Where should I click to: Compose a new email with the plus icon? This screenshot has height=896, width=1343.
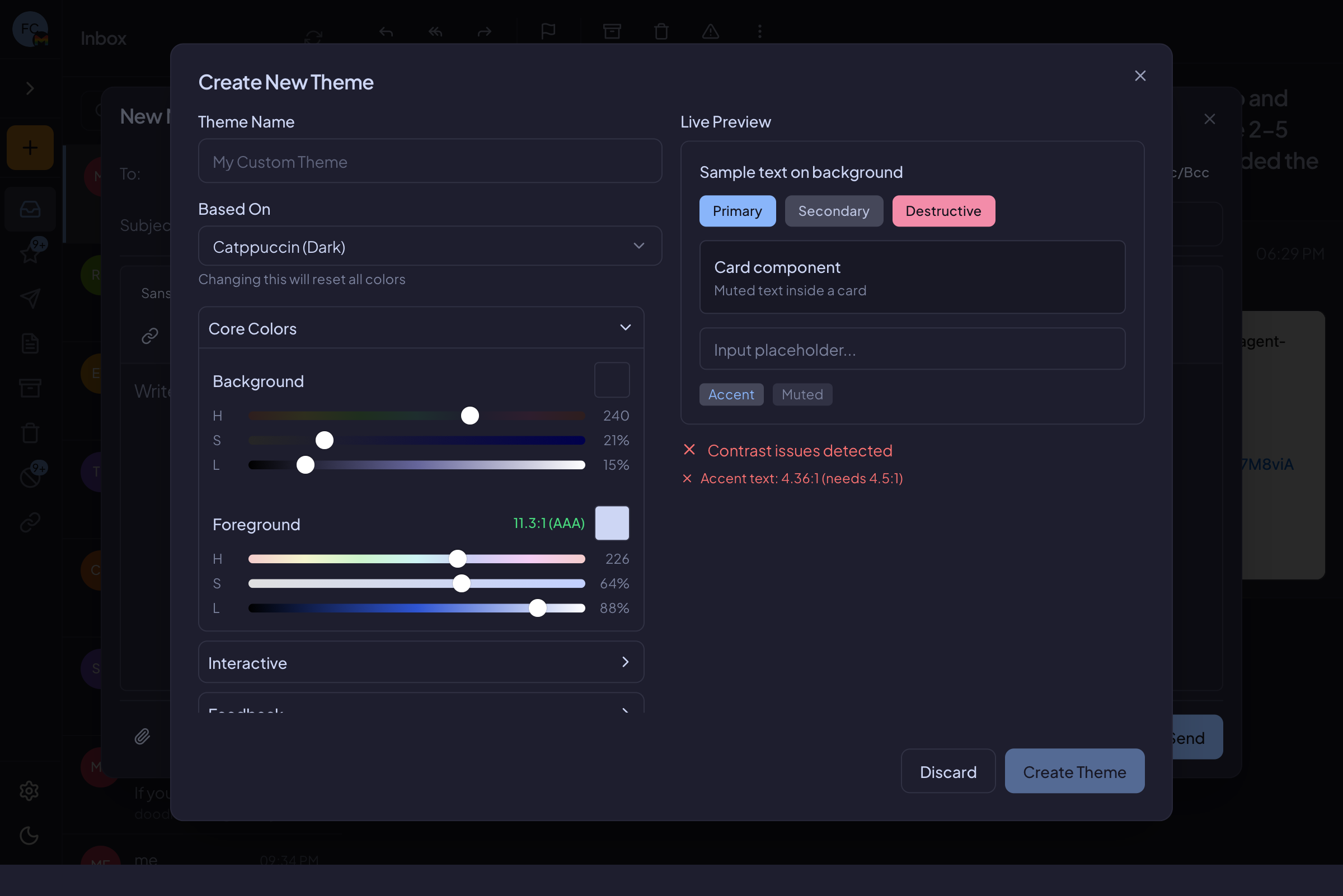point(29,148)
